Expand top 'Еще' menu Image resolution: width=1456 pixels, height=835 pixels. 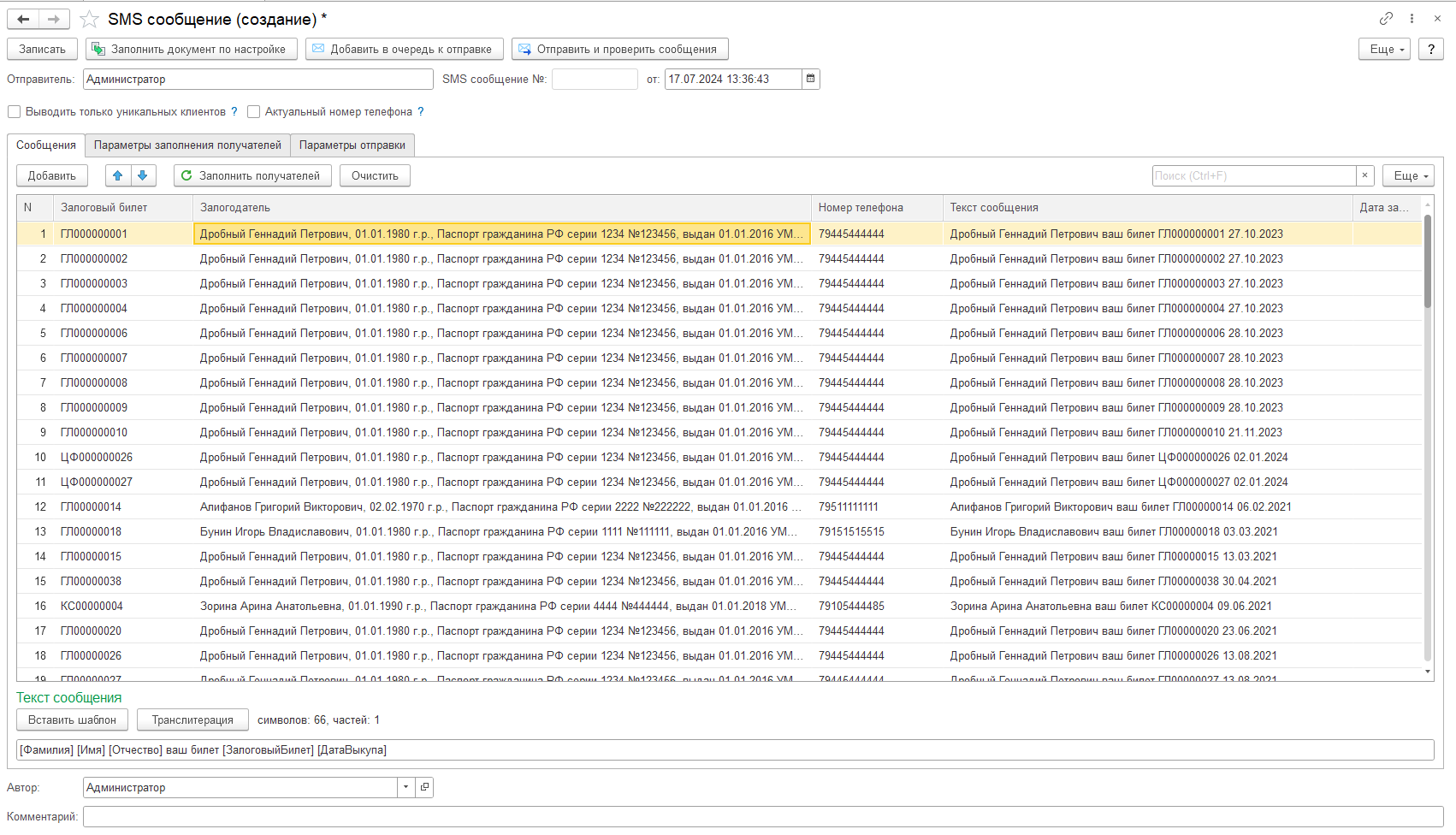pos(1384,49)
